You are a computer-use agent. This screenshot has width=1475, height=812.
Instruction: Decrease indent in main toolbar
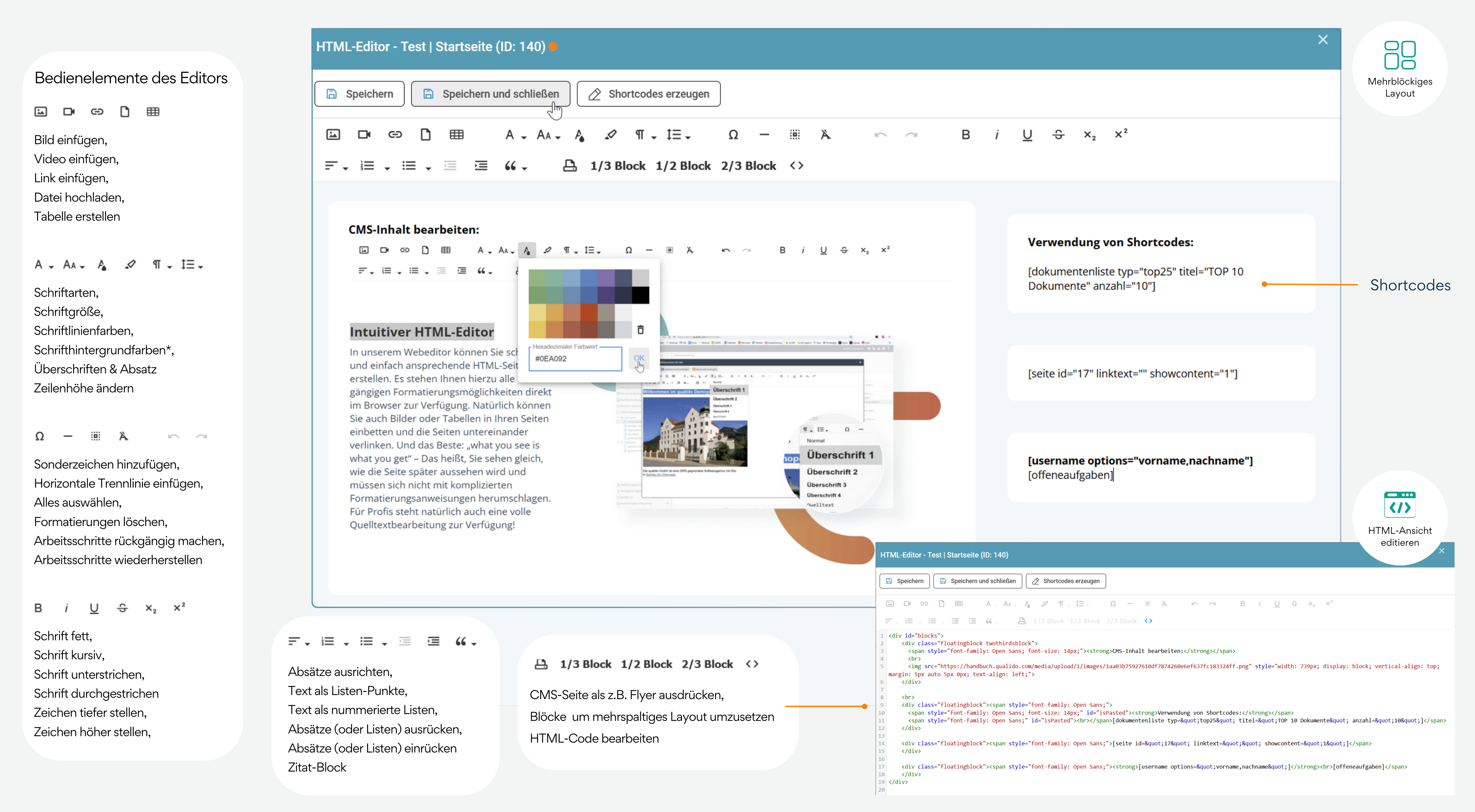(x=450, y=166)
